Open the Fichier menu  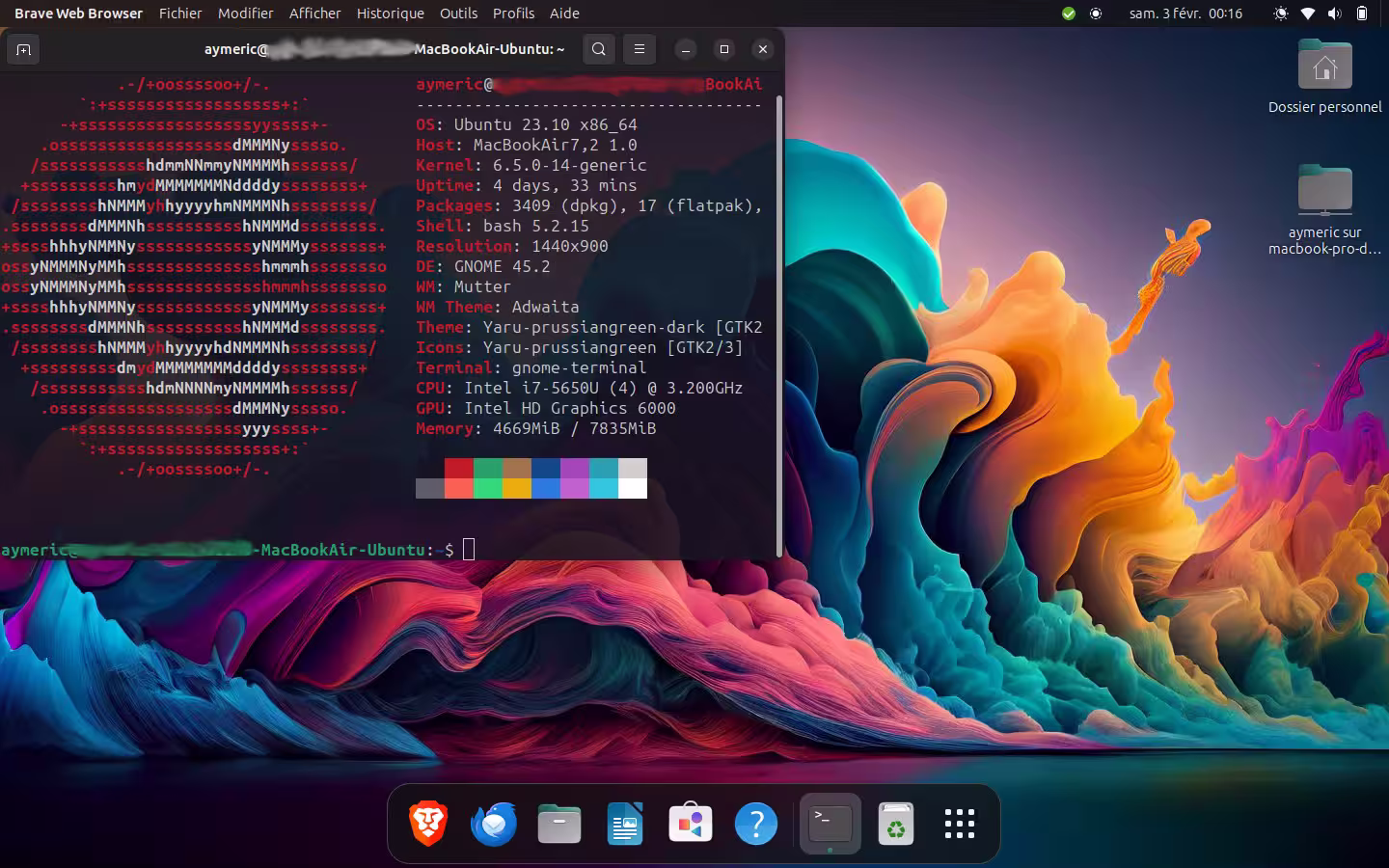180,14
